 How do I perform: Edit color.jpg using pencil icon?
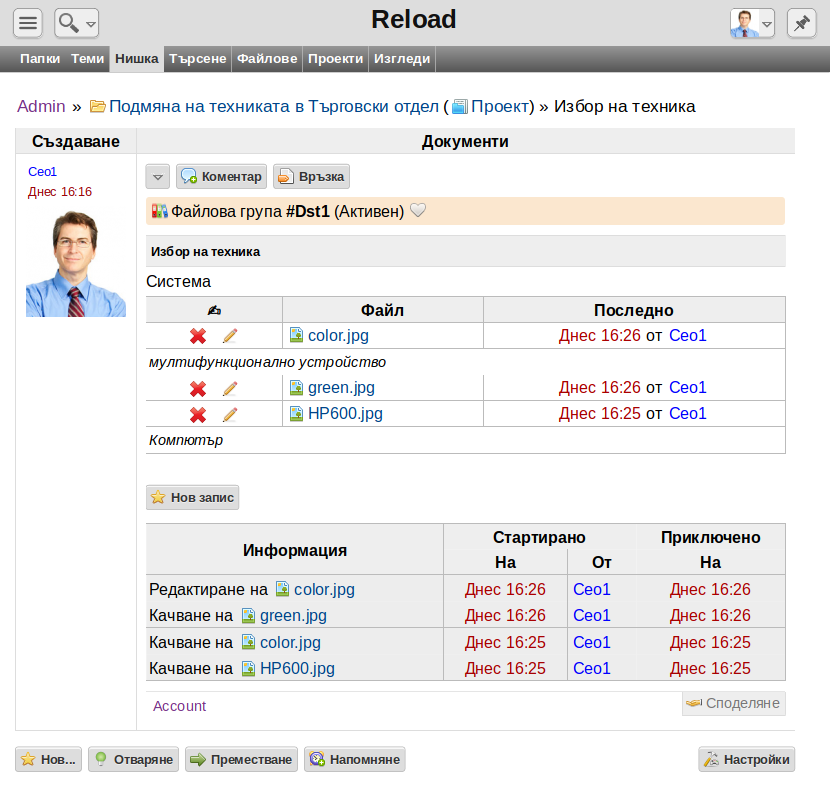click(230, 336)
